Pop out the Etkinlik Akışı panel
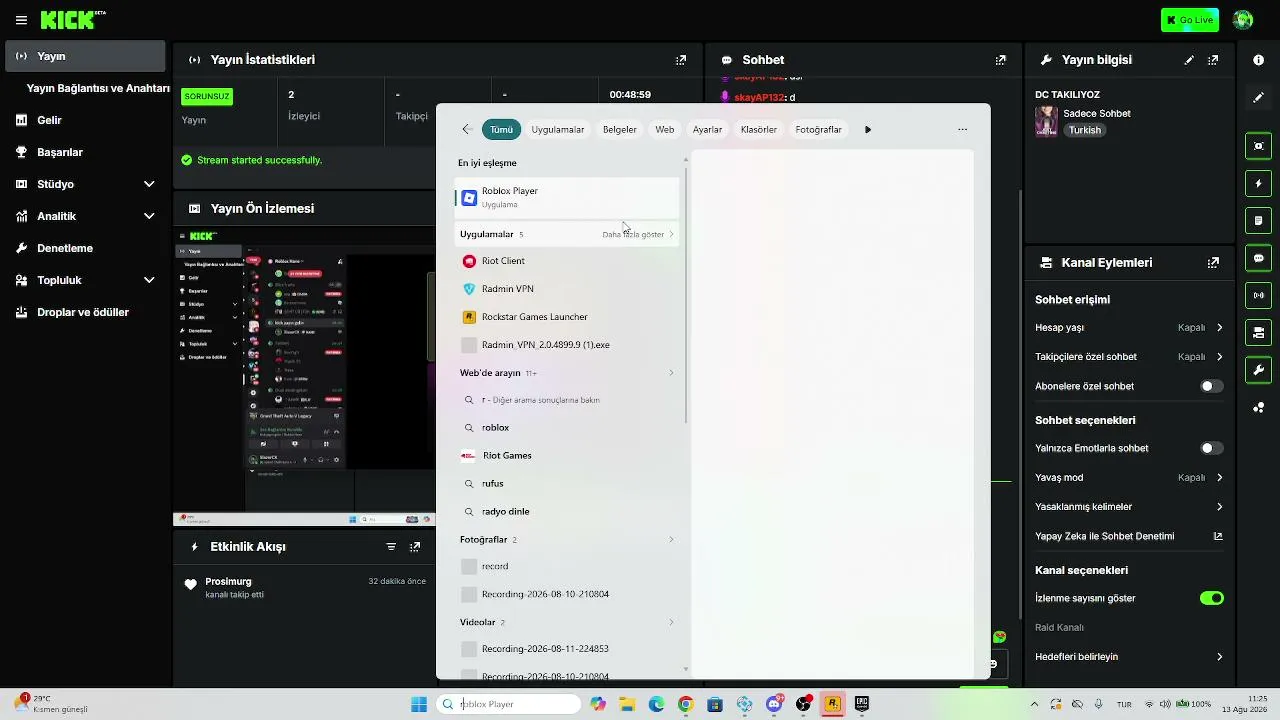The height and width of the screenshot is (720, 1280). [415, 547]
